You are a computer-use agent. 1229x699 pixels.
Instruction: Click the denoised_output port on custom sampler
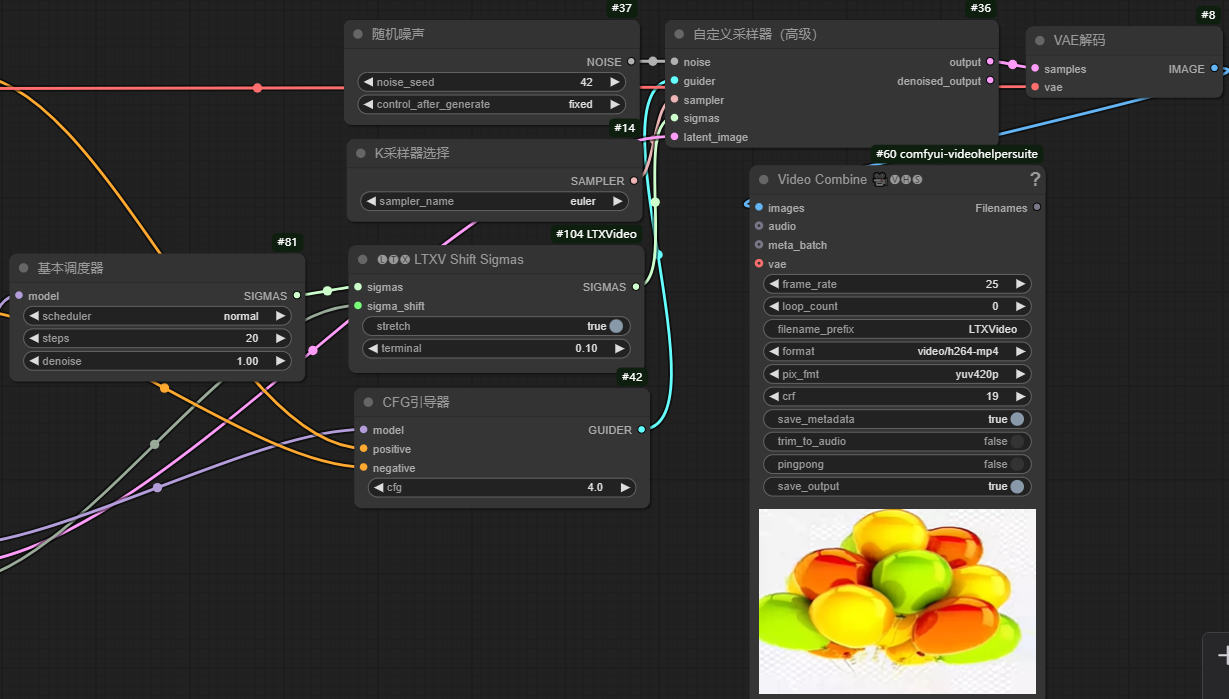990,81
